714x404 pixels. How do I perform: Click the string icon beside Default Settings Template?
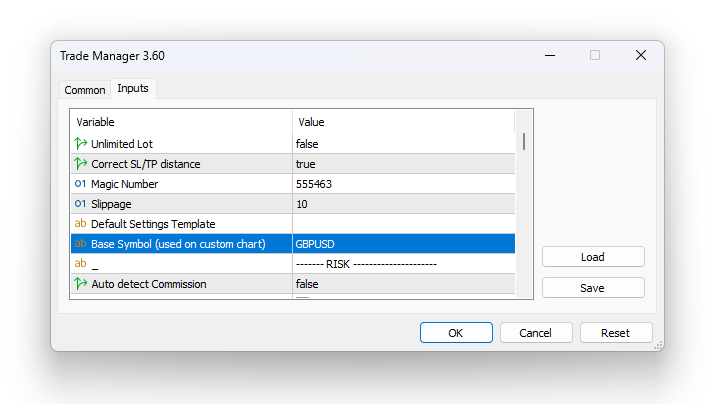click(x=80, y=224)
